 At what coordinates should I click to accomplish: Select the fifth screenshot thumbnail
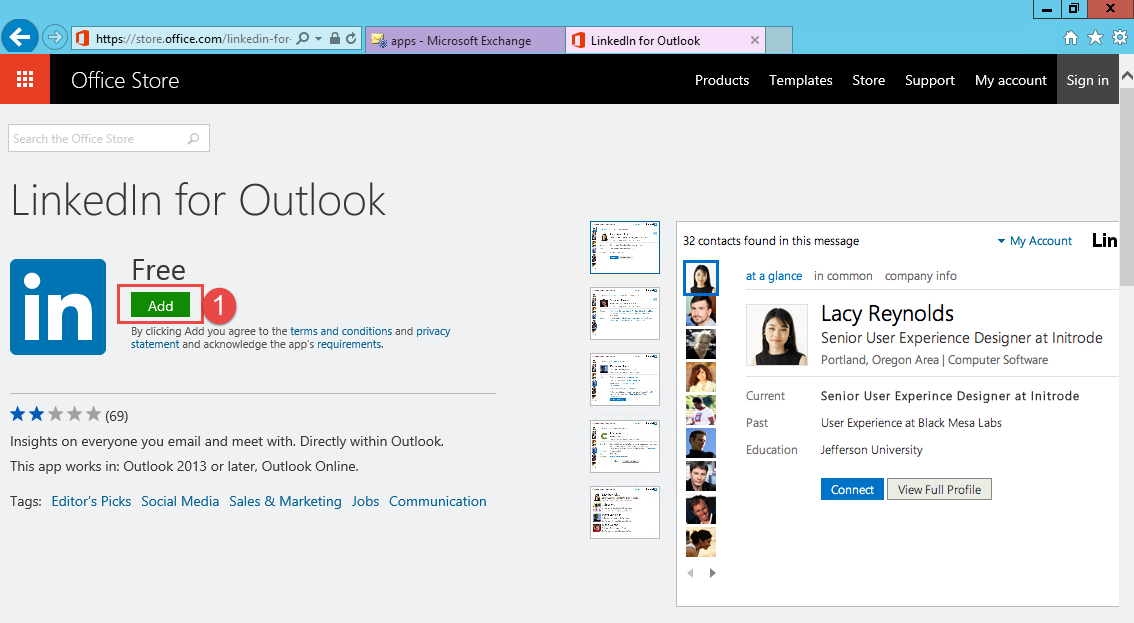[x=625, y=512]
